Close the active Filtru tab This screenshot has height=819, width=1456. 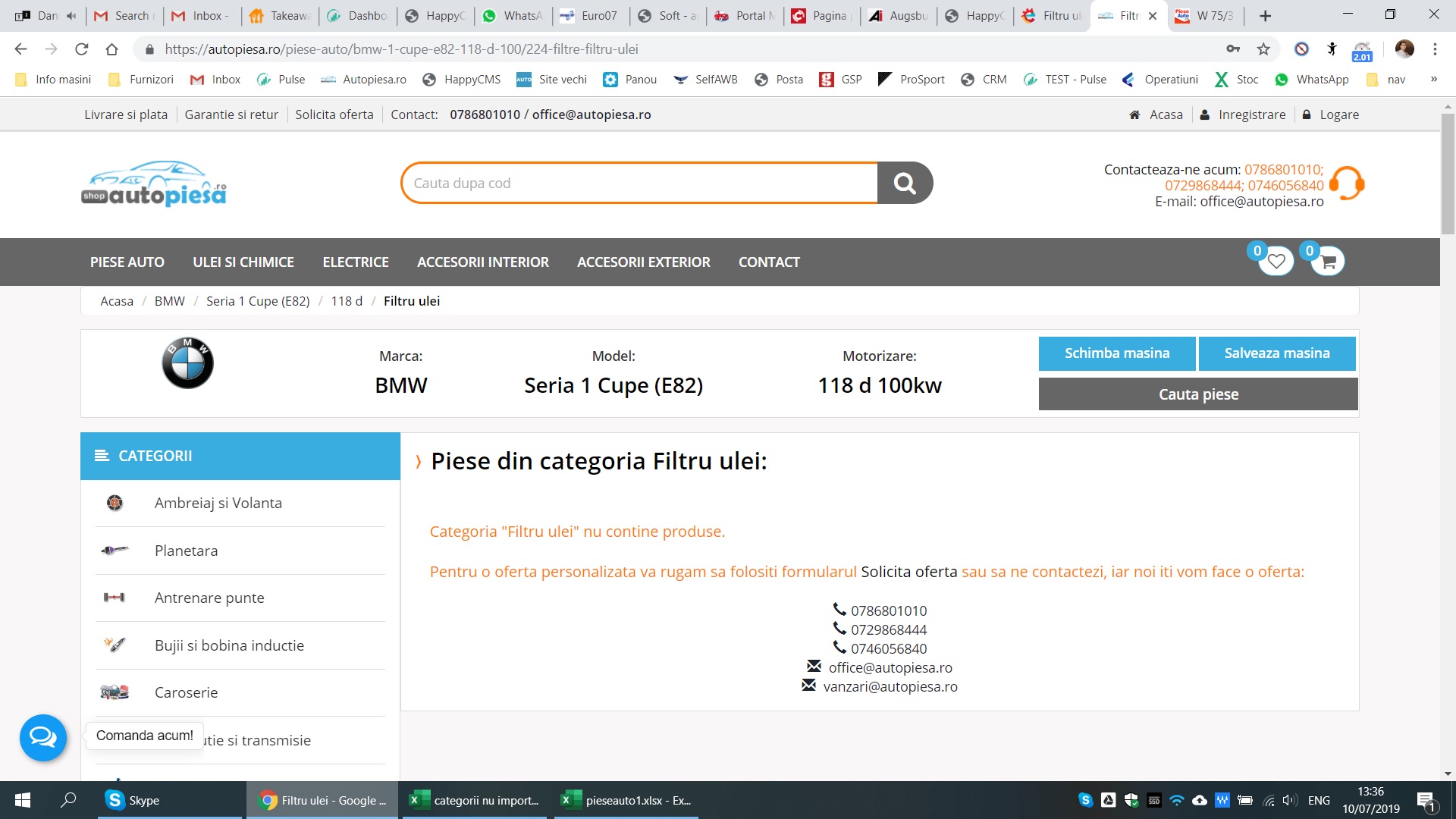[x=1153, y=16]
